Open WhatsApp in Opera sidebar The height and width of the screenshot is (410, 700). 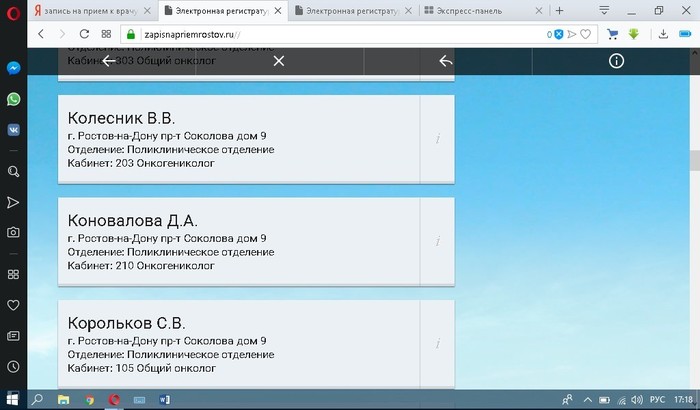(14, 99)
